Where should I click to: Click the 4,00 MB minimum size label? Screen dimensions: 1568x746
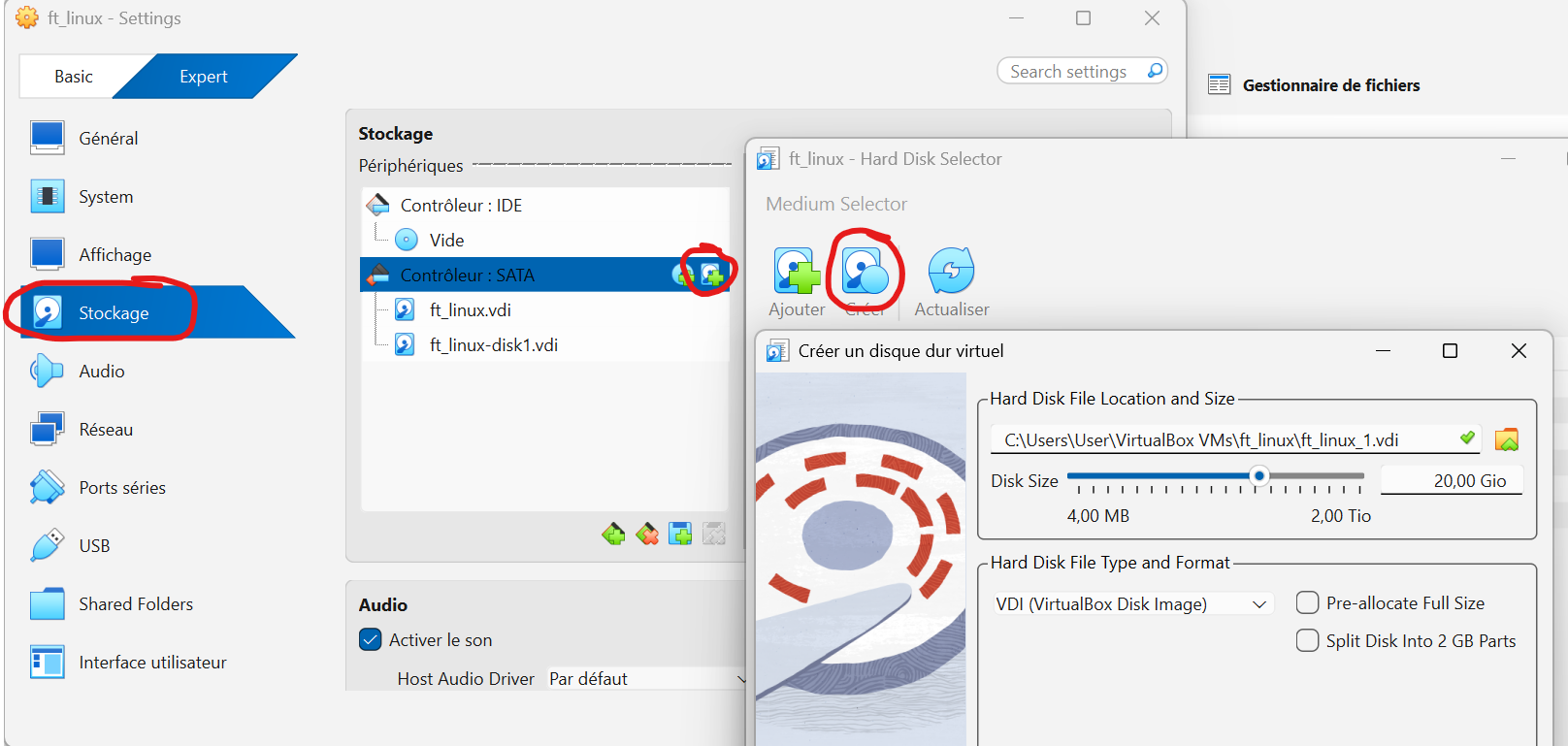click(1098, 516)
